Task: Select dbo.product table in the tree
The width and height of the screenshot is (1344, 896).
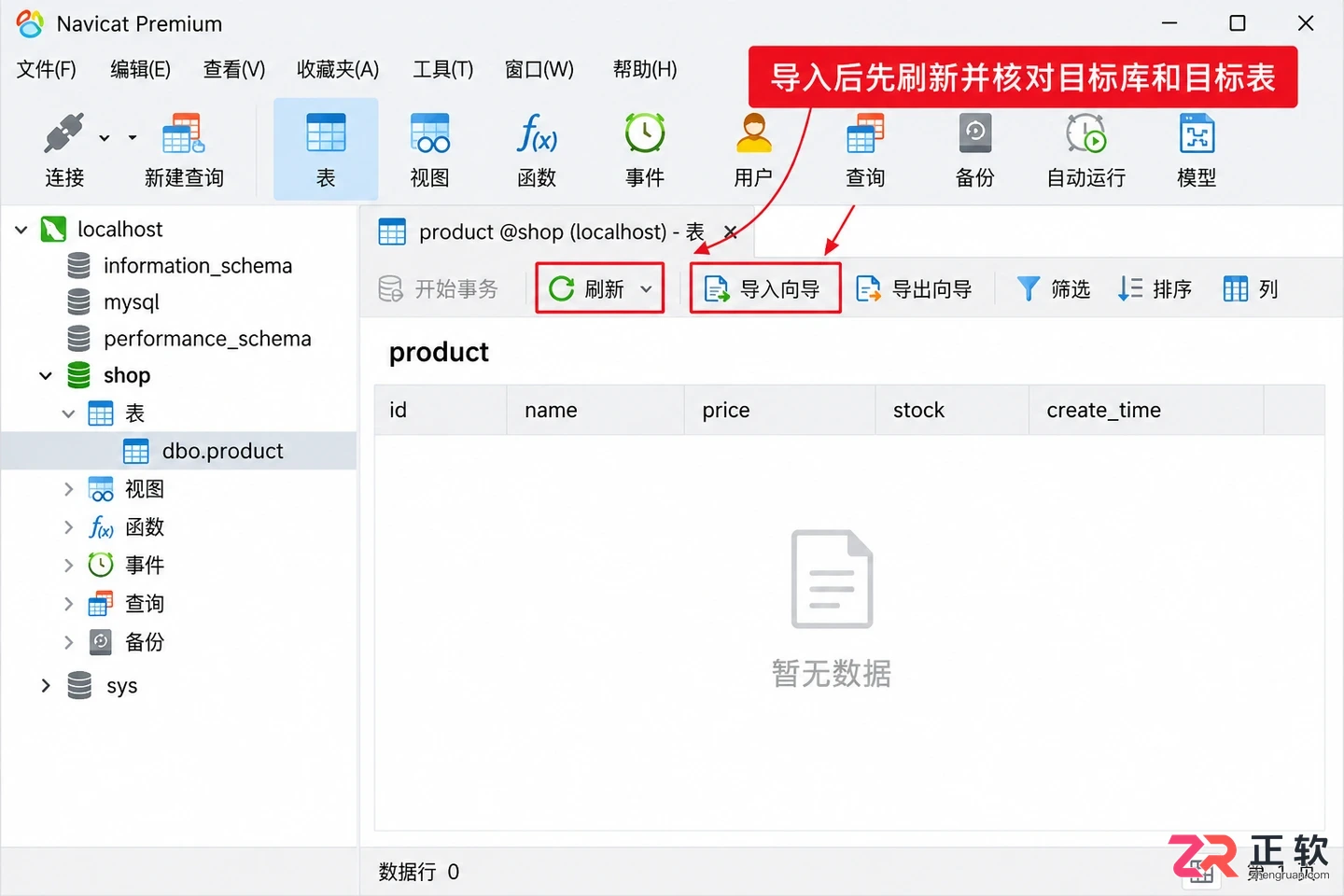Action: tap(179, 452)
